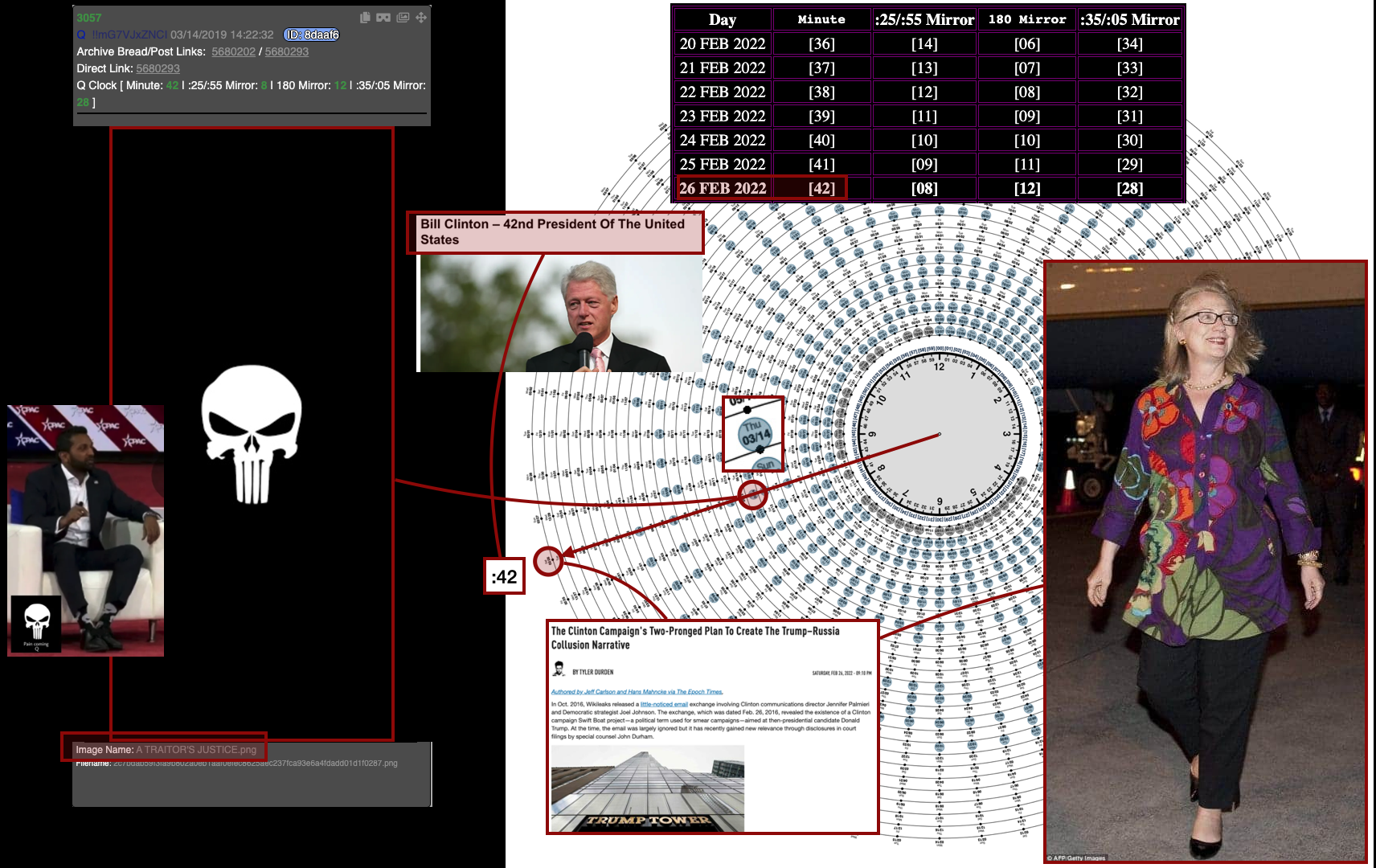
Task: Open Authored by Jeff Carlson and Hans Mahncke link
Action: click(637, 692)
